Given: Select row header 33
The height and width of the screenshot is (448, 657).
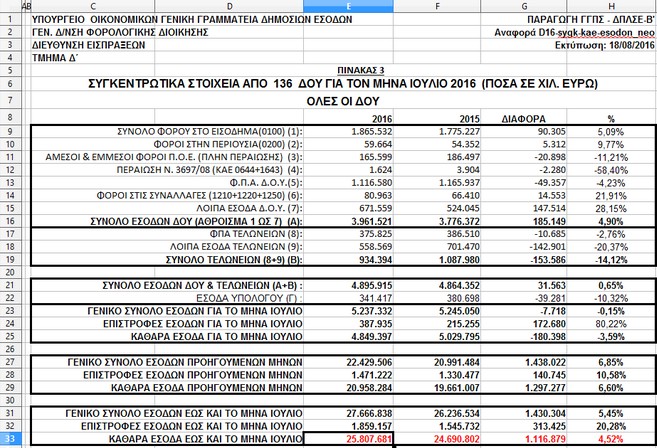Looking at the screenshot, I should (x=10, y=439).
